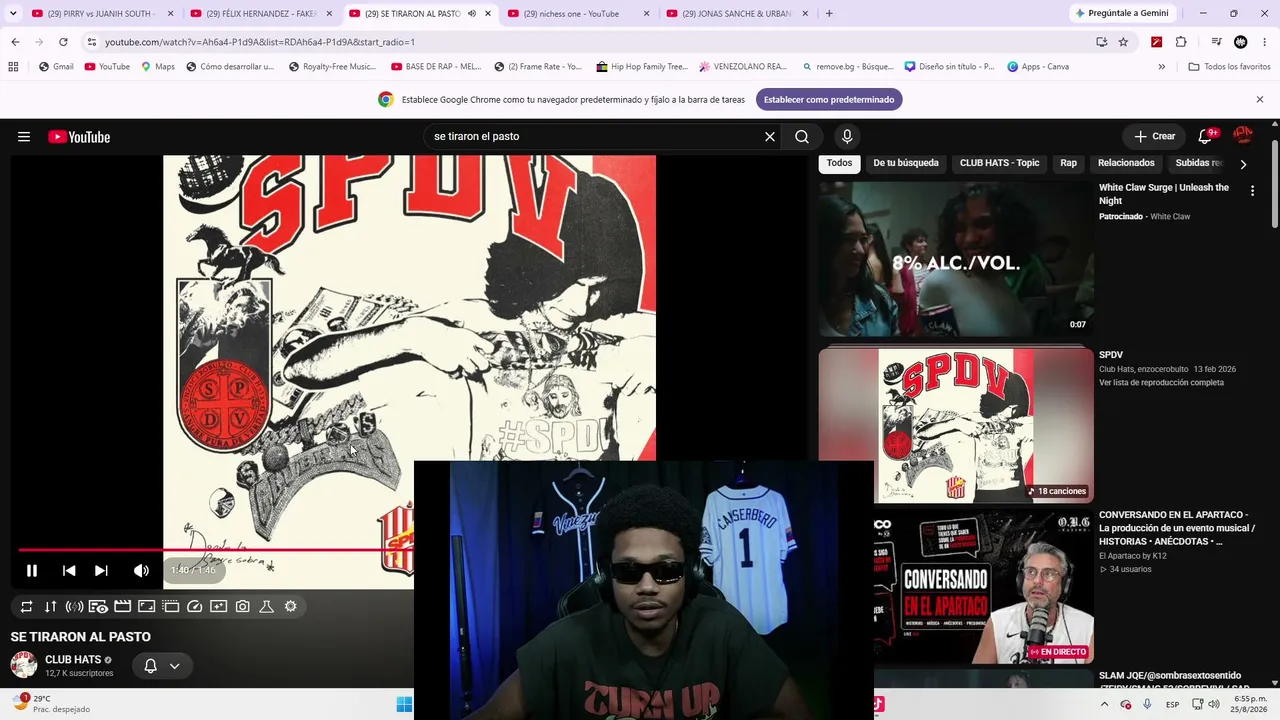Open the YouTube guide hamburger menu
The width and height of the screenshot is (1280, 720).
pos(24,137)
